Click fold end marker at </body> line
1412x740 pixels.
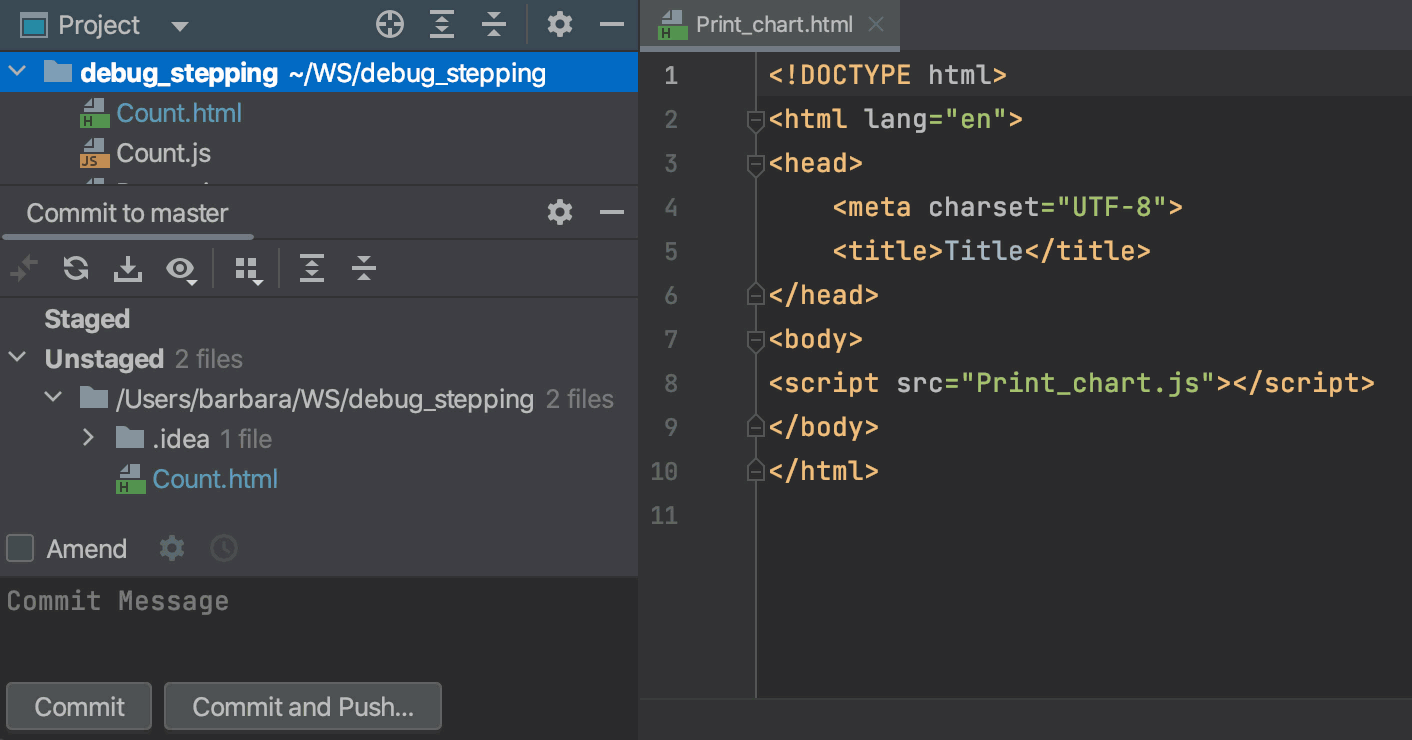(756, 425)
